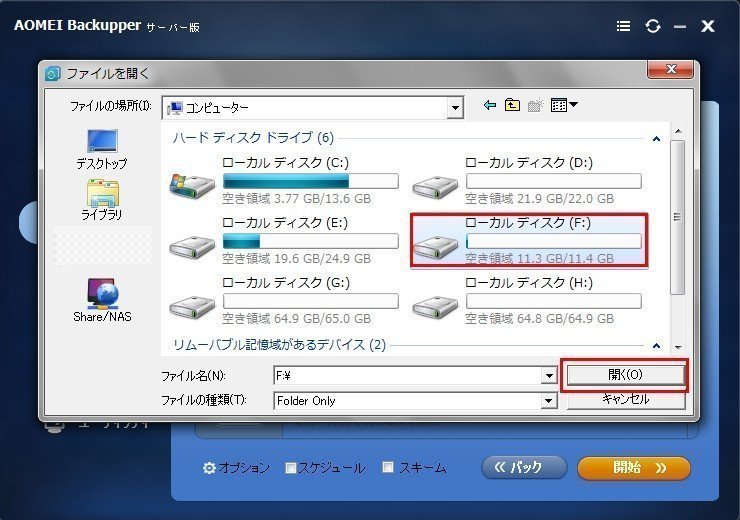The image size is (740, 520).
Task: Open Share/NAS in the places sidebar
Action: [x=102, y=300]
